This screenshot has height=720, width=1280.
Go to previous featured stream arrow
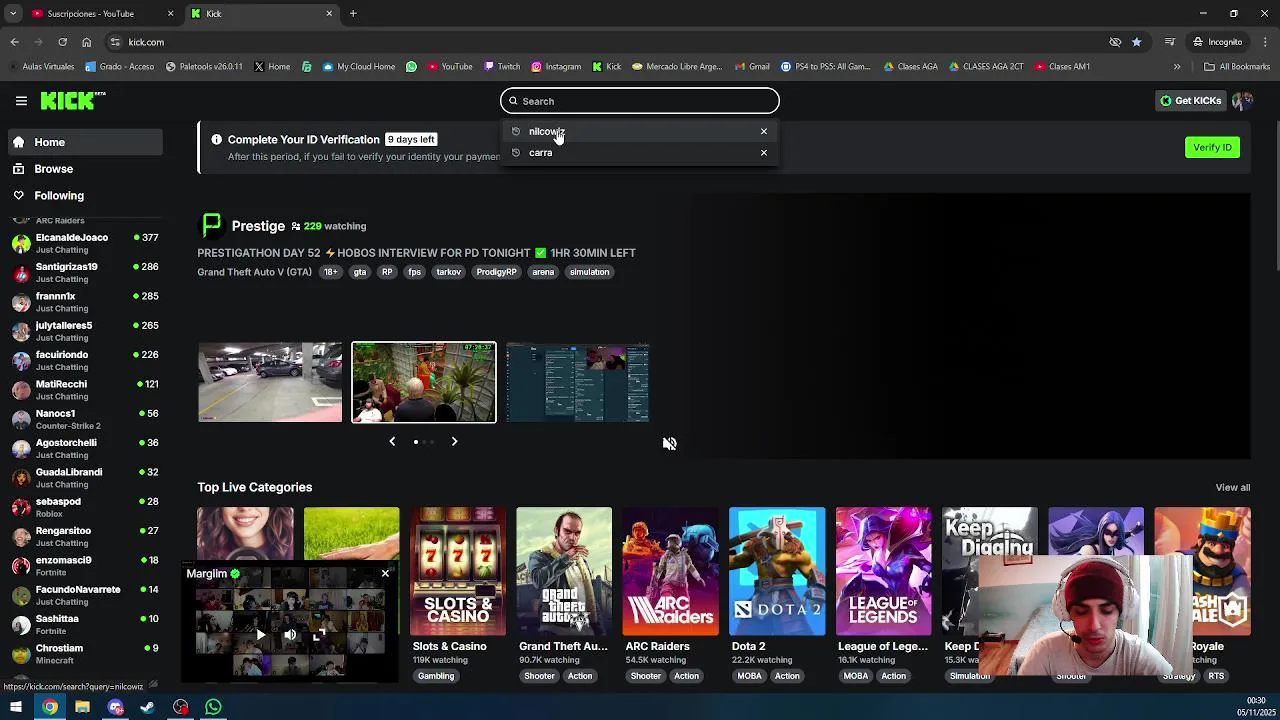[392, 441]
